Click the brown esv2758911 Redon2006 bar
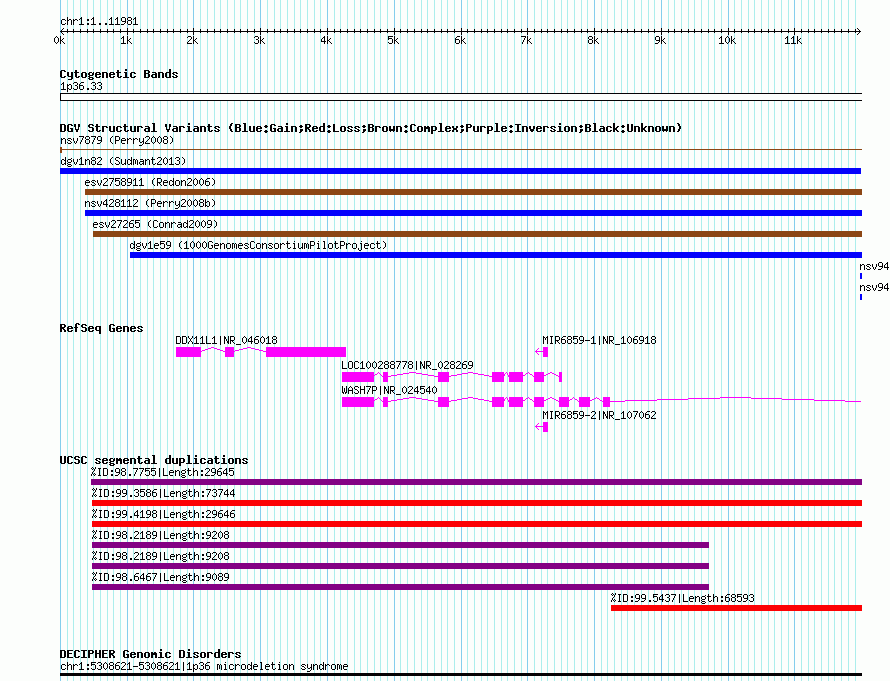 tap(473, 192)
